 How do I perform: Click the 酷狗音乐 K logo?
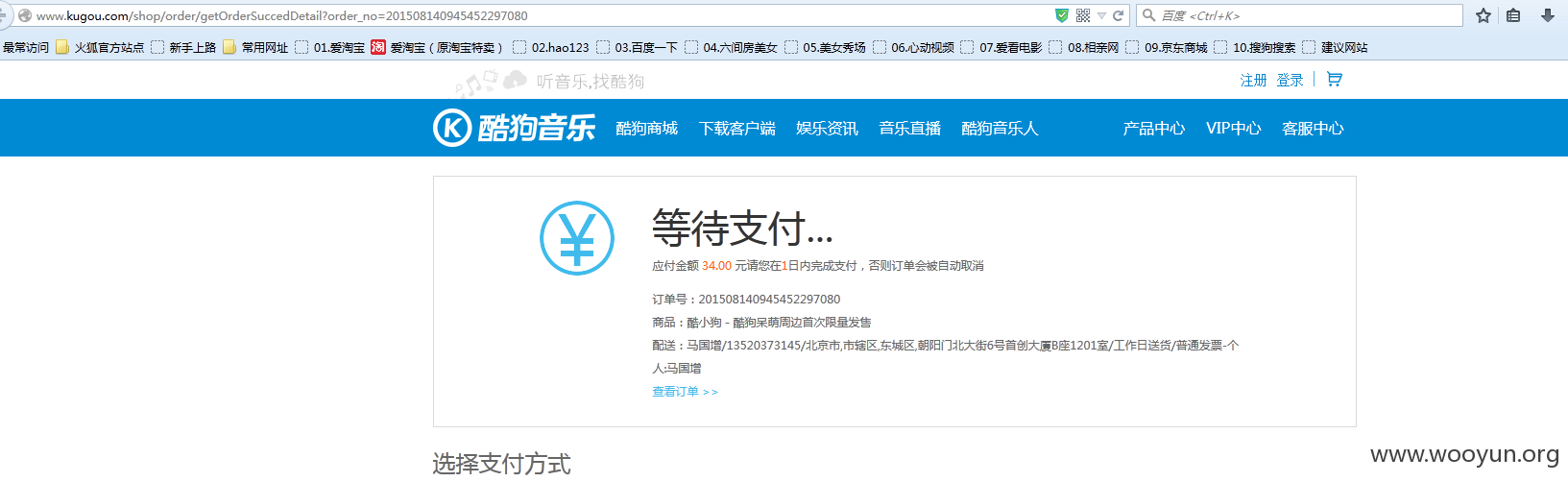[514, 128]
